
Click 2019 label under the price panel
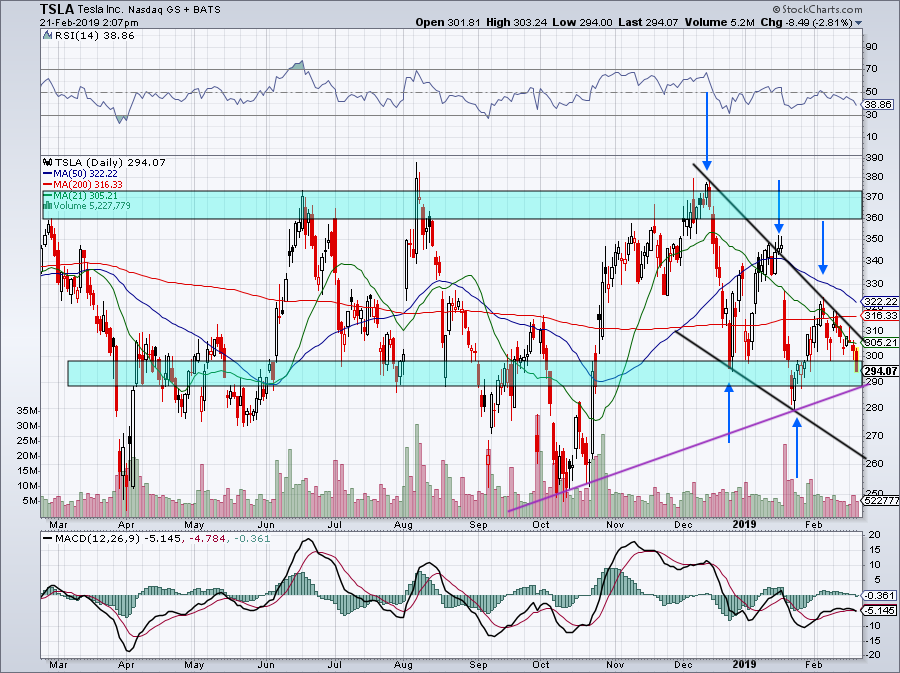tap(744, 524)
